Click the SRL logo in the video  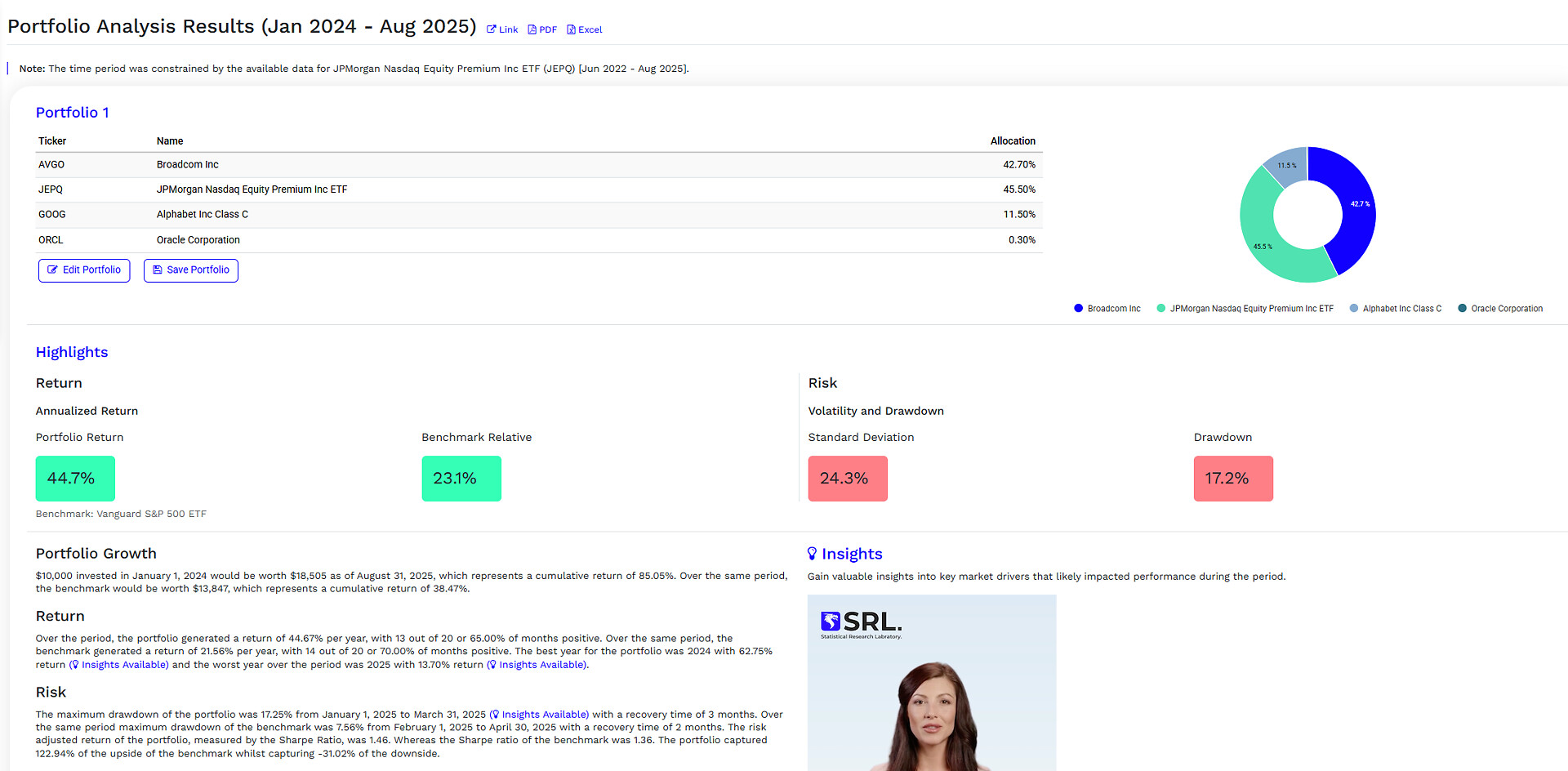862,625
